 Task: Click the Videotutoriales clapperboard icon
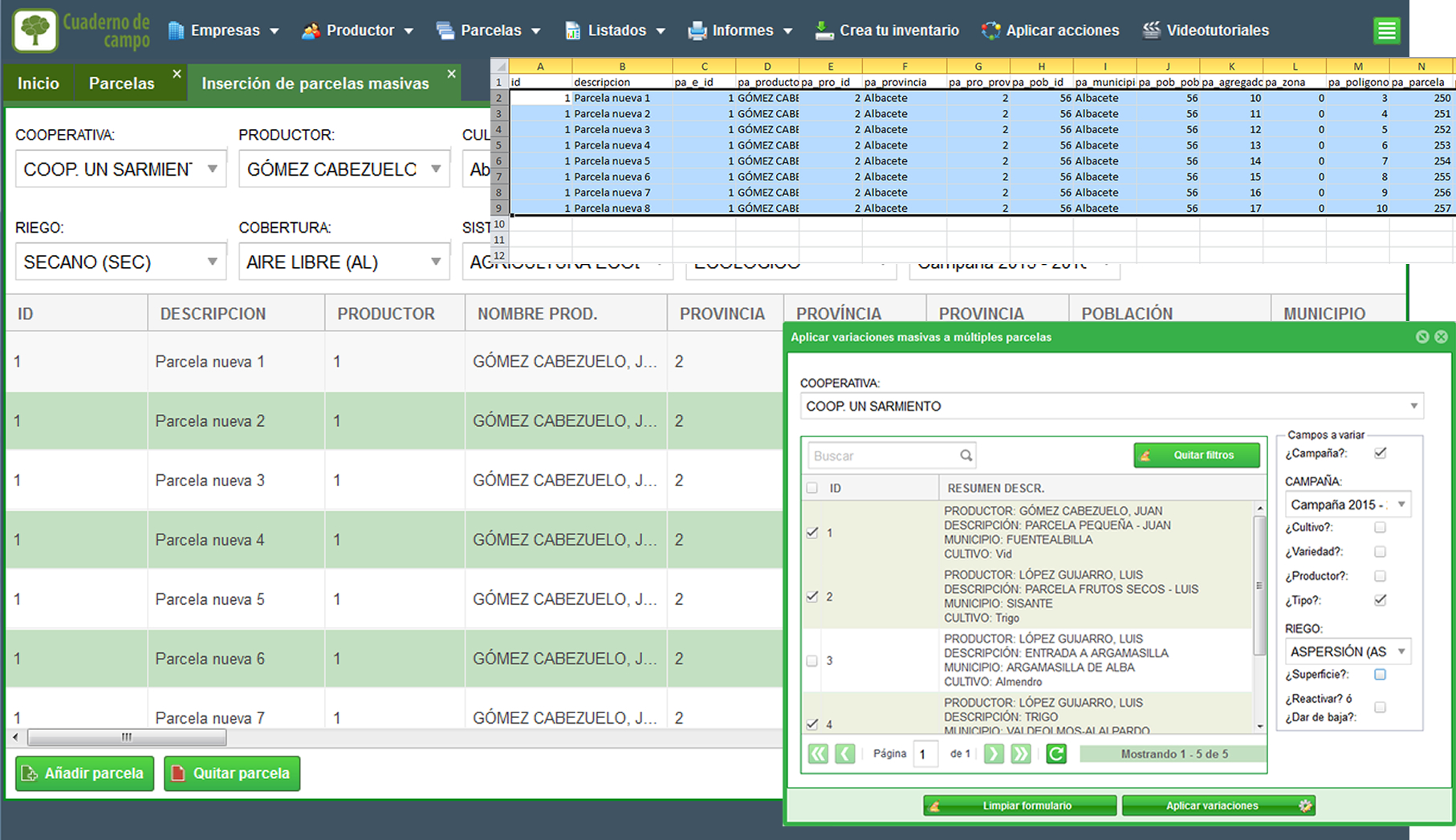(x=1152, y=30)
